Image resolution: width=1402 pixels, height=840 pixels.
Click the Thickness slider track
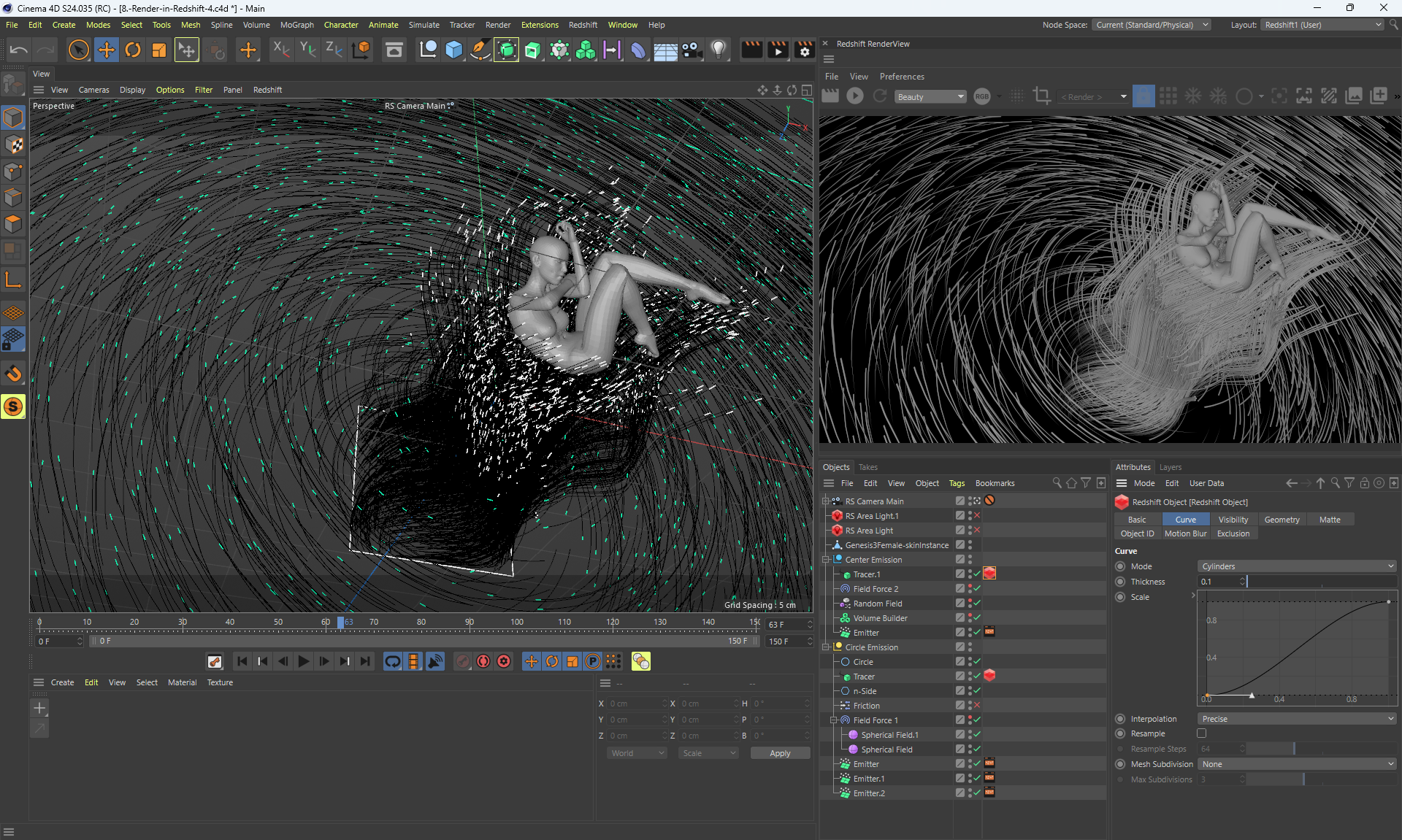pos(1322,582)
